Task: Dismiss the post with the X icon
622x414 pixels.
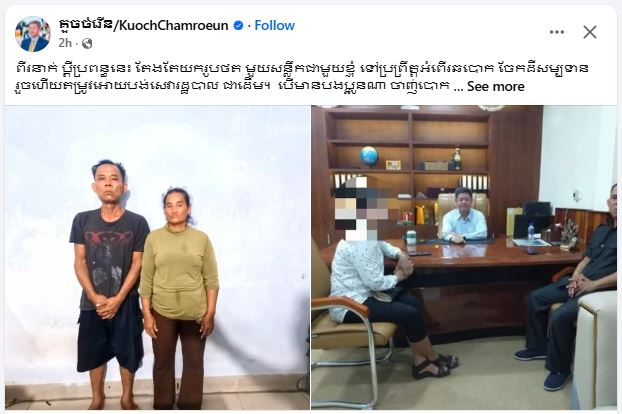Action: pyautogui.click(x=590, y=32)
